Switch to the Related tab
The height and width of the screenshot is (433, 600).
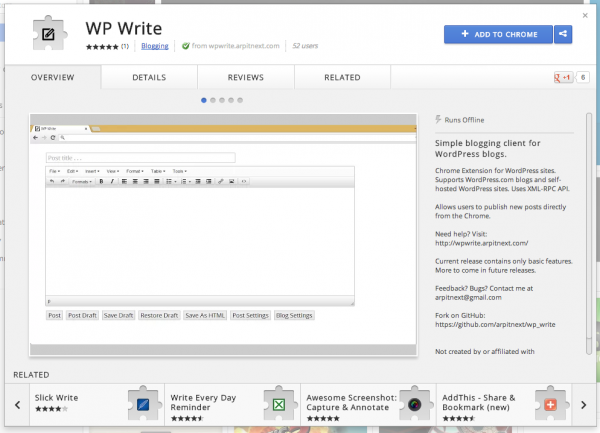(x=342, y=77)
